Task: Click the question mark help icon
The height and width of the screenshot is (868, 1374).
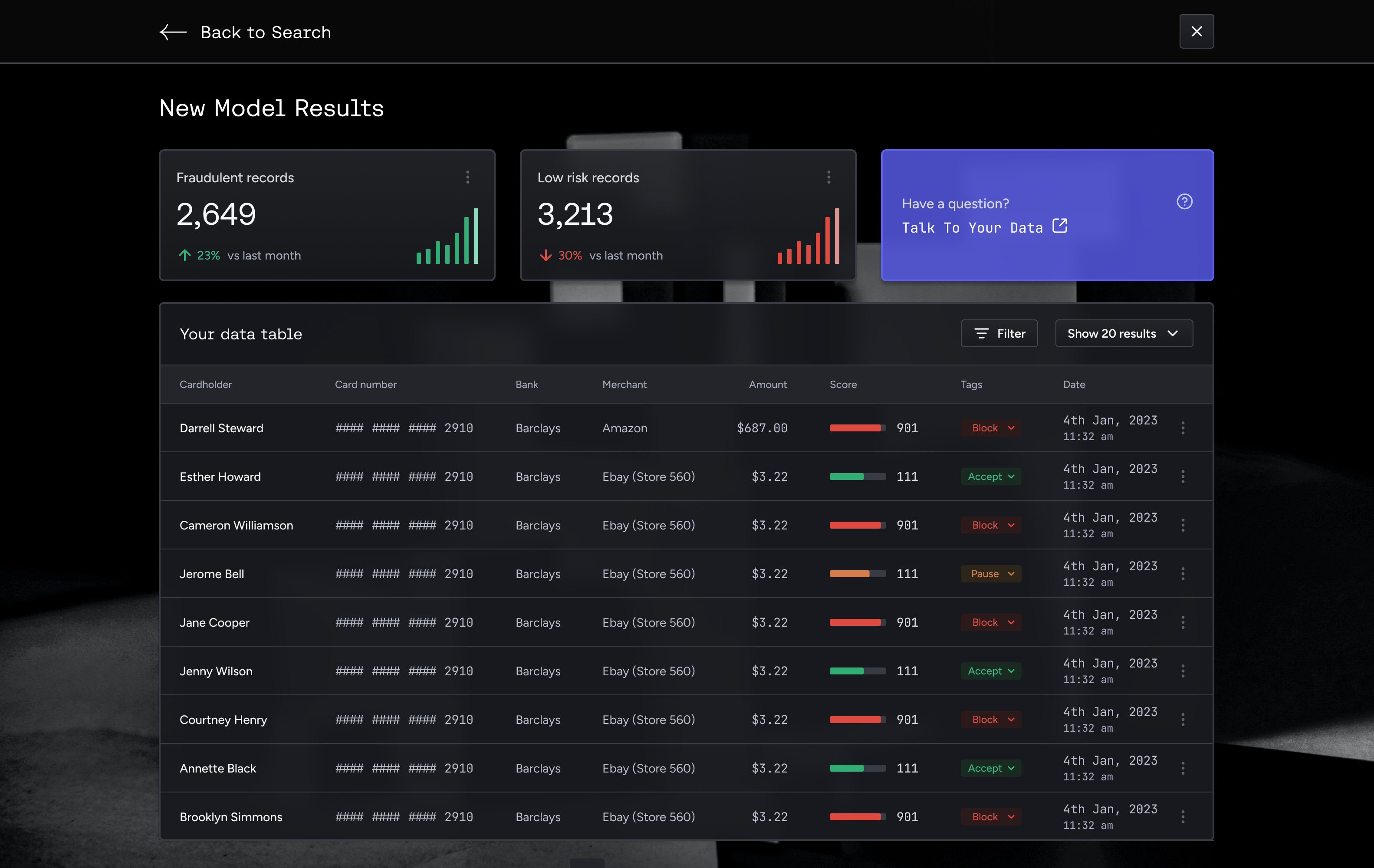Action: pos(1184,201)
